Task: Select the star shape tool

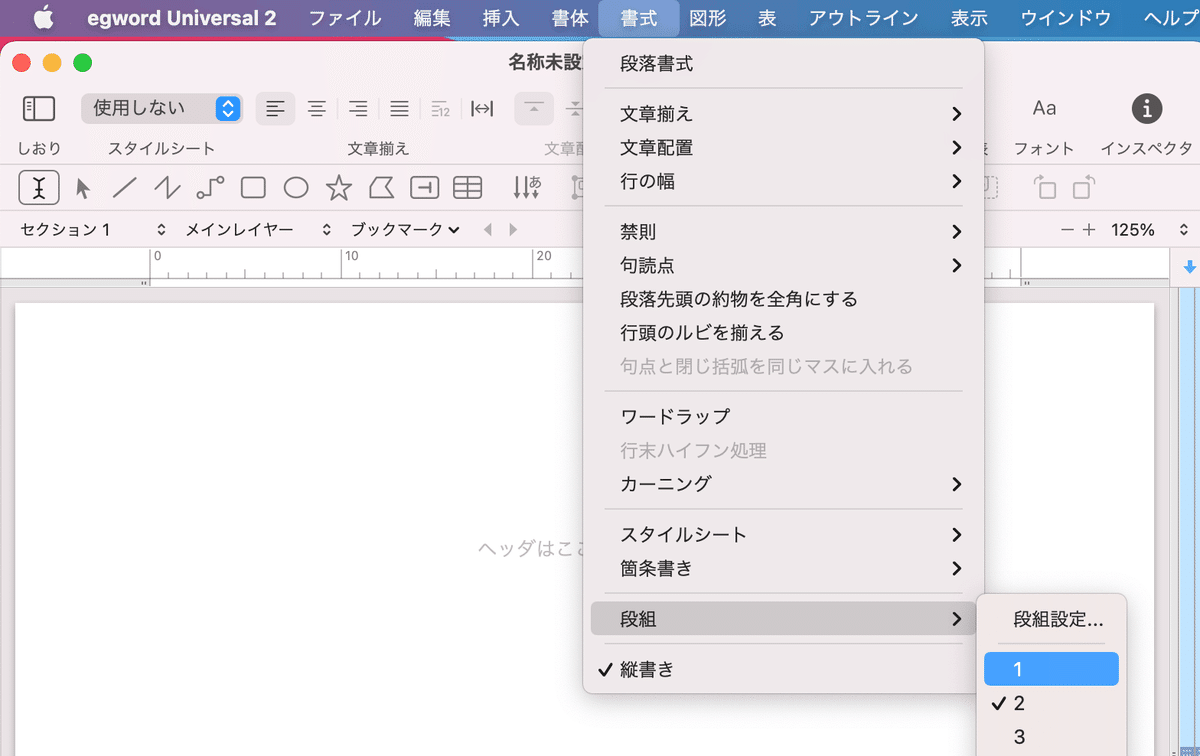Action: (339, 187)
